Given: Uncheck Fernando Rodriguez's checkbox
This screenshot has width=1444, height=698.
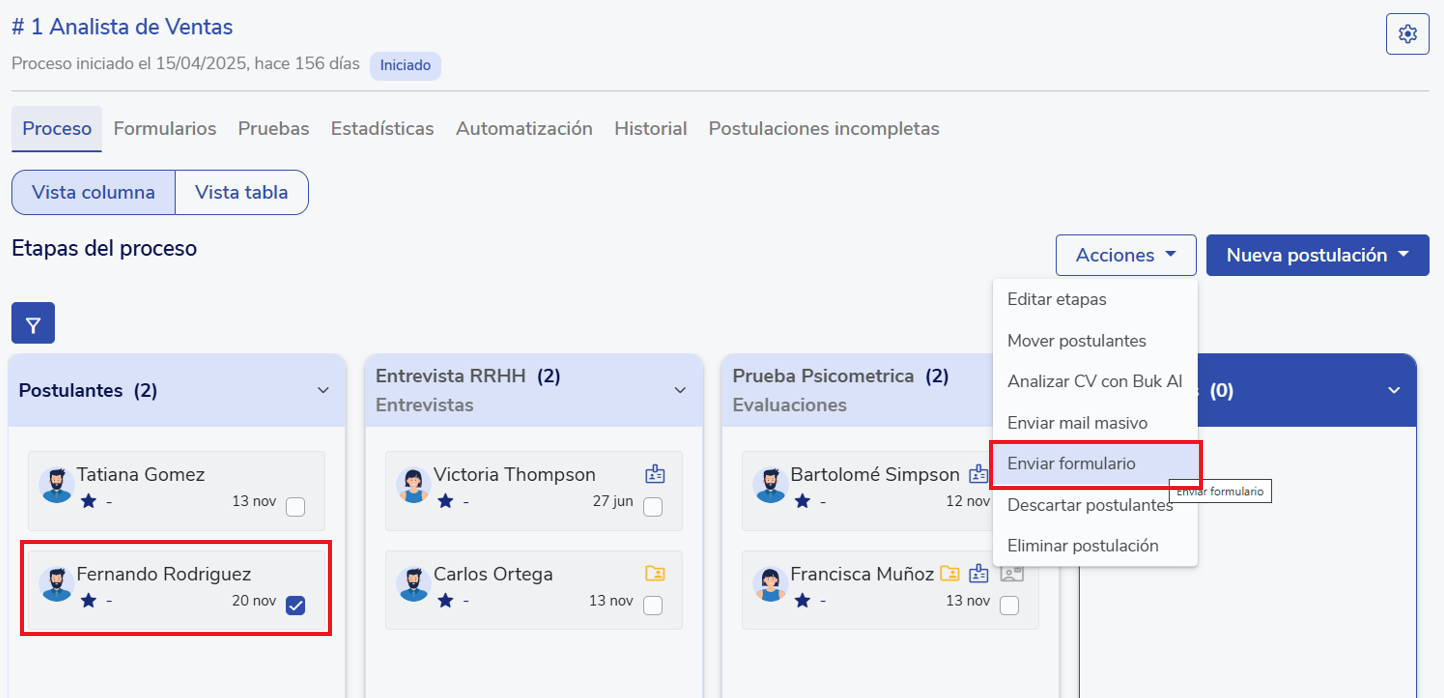Looking at the screenshot, I should pos(295,605).
